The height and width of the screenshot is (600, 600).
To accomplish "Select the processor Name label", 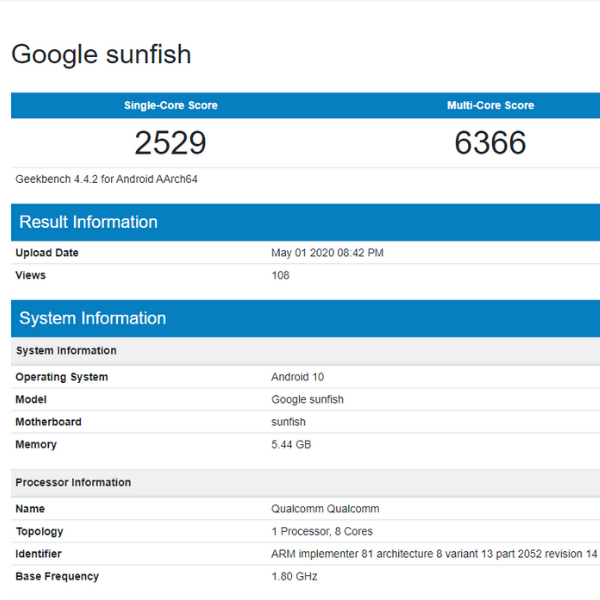I will tap(30, 509).
